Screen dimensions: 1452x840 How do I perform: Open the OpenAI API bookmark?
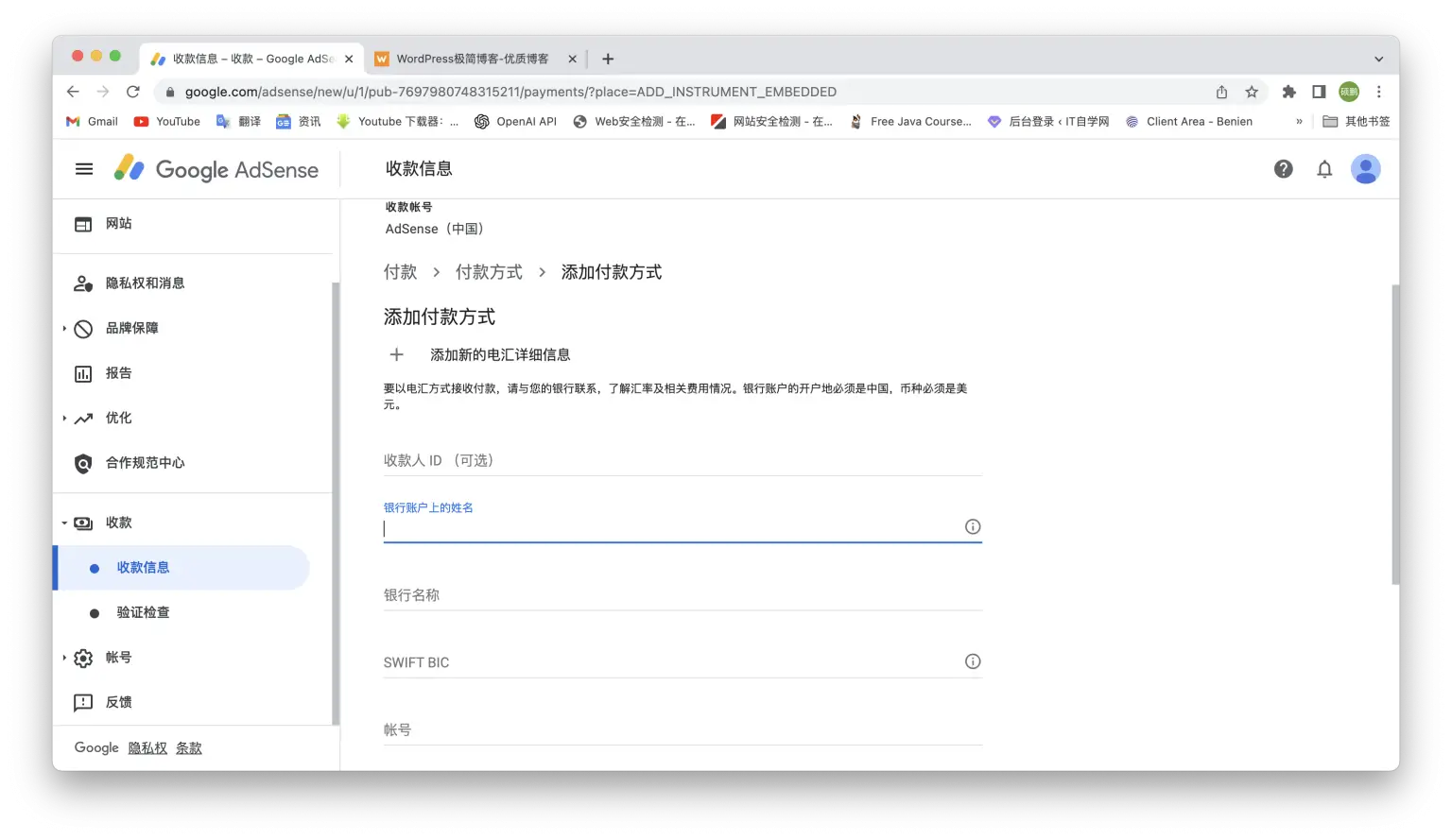(x=515, y=121)
